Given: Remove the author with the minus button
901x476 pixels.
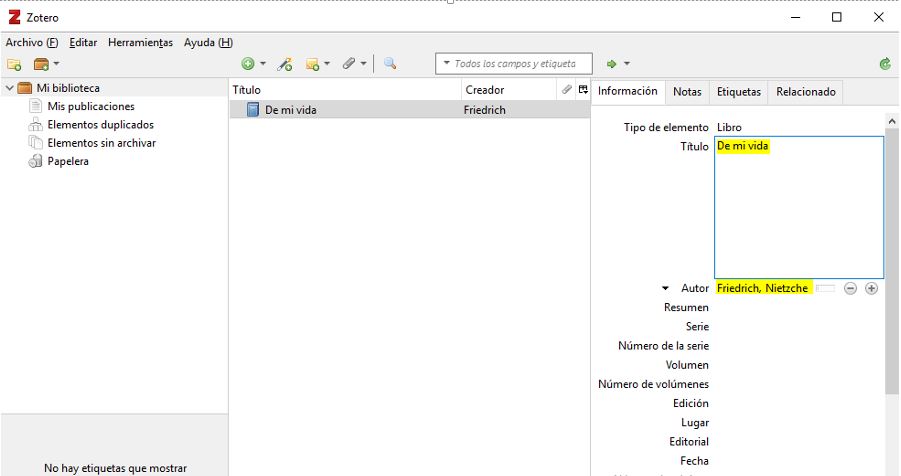Looking at the screenshot, I should [x=850, y=289].
